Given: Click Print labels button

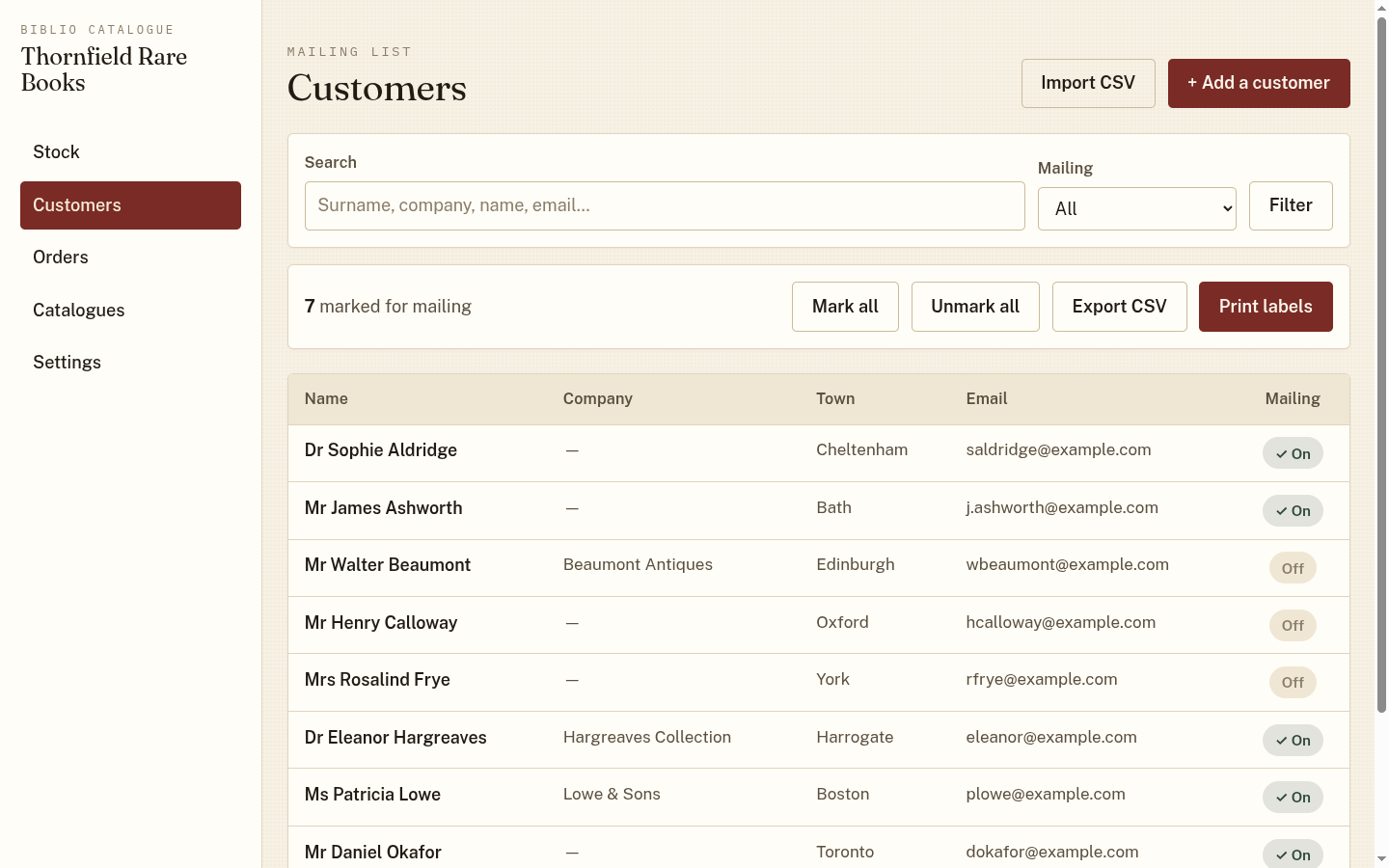Looking at the screenshot, I should coord(1266,307).
